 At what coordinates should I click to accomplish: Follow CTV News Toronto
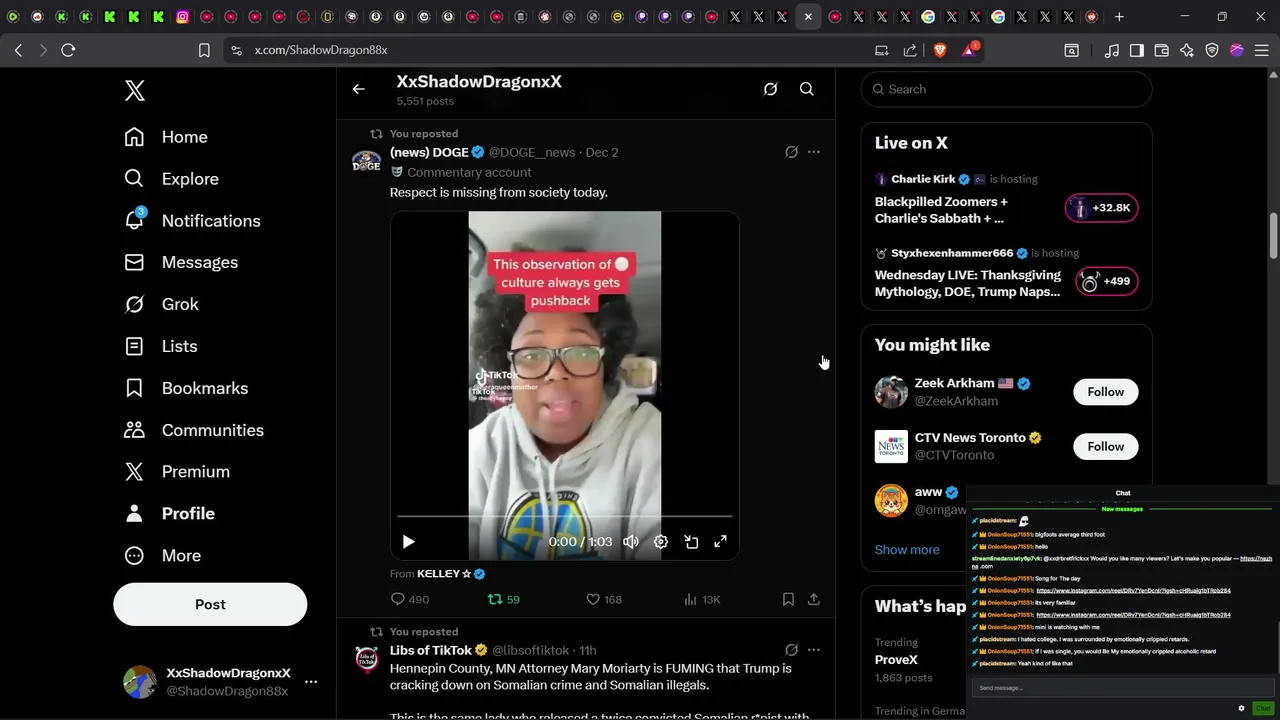1106,446
